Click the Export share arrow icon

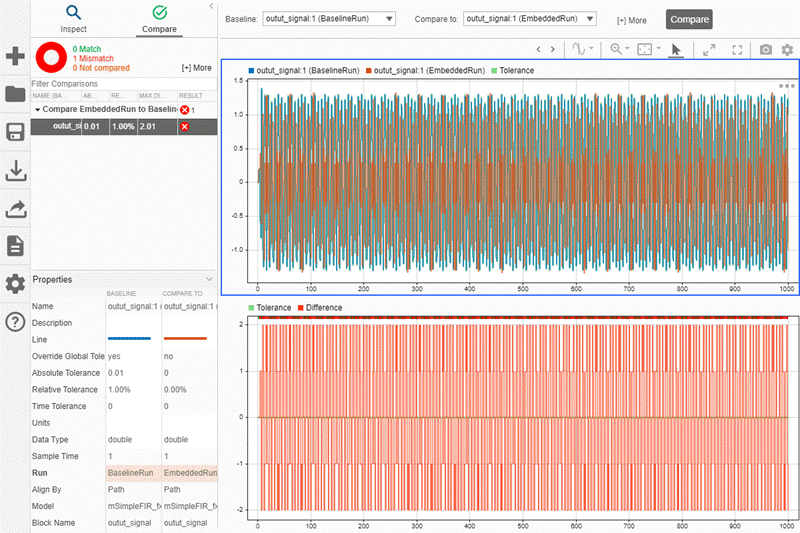[15, 208]
